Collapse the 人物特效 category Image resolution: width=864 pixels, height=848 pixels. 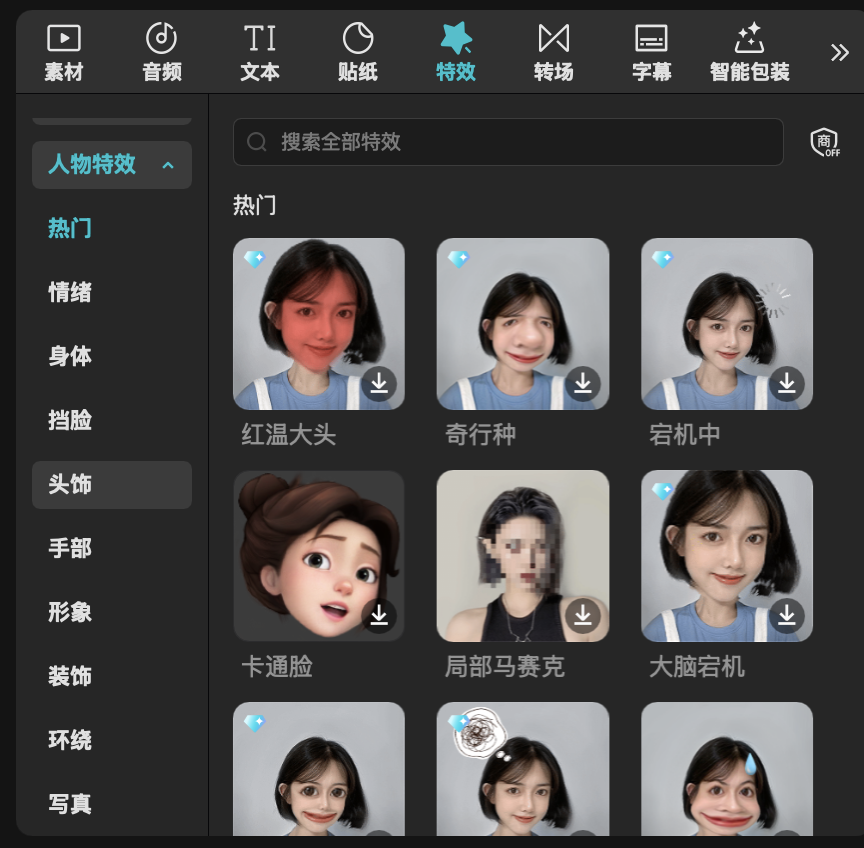pos(112,165)
